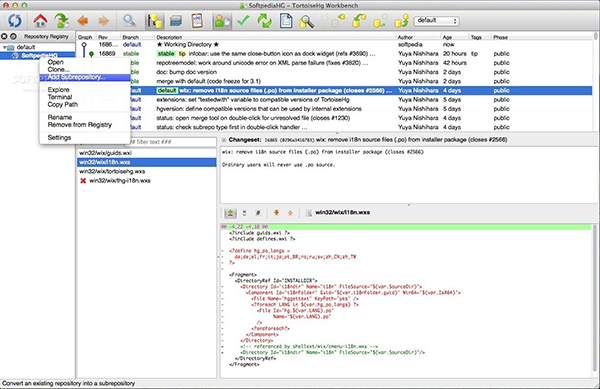Viewport: 600px width, 389px height.
Task: Choose Add Subrepository... from context menu
Action: click(85, 77)
